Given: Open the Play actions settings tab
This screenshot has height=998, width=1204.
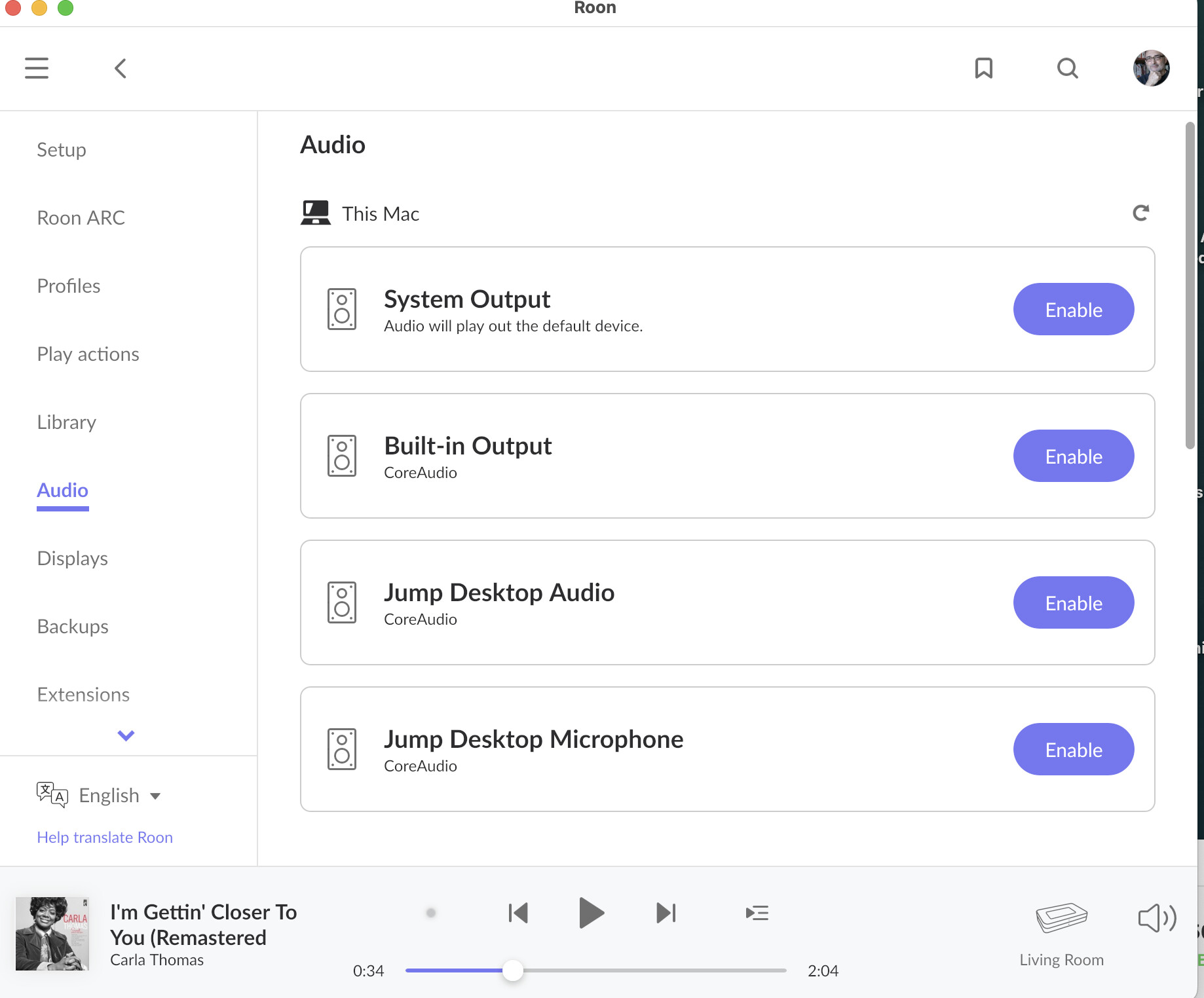Looking at the screenshot, I should [x=88, y=354].
